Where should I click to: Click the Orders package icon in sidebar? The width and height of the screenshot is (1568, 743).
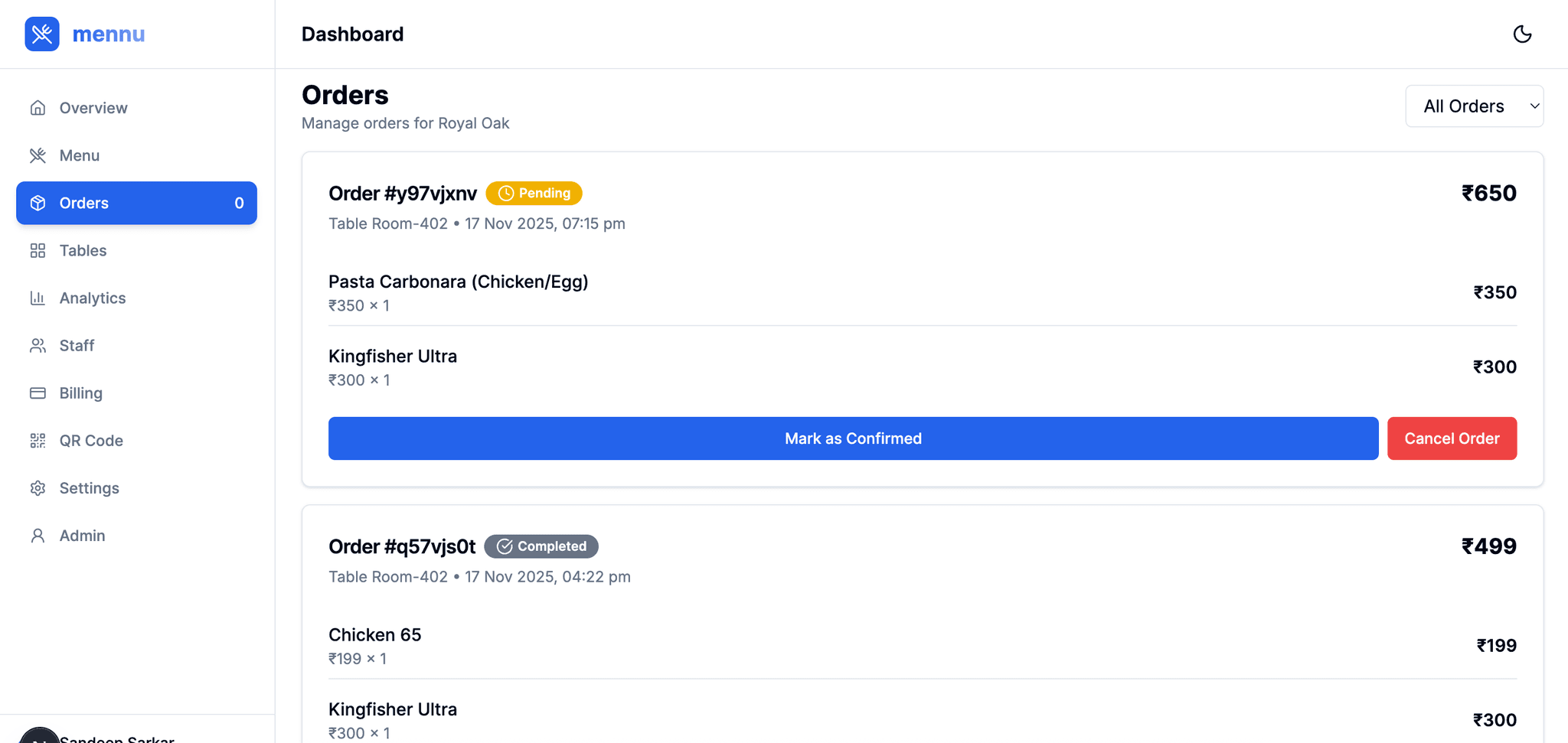(38, 203)
